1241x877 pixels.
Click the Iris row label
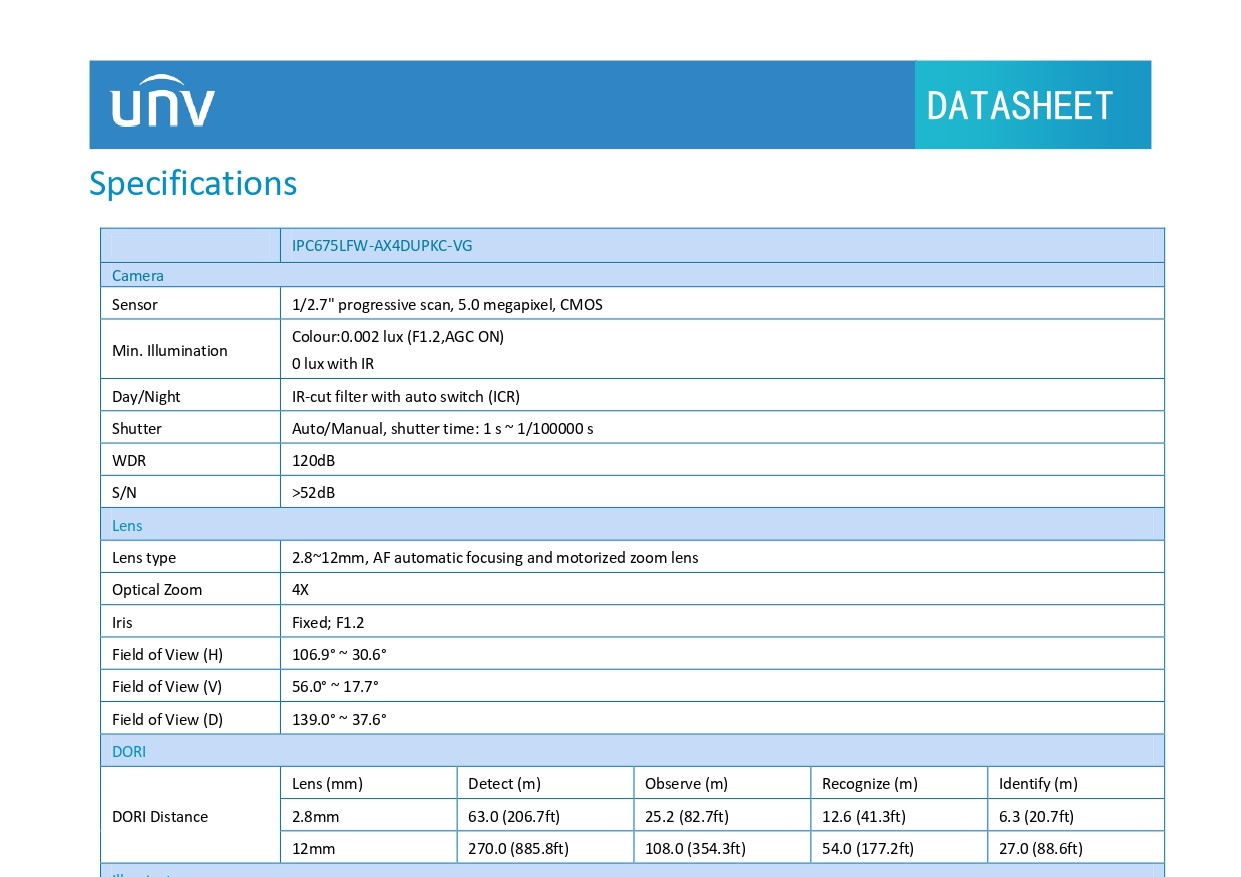pos(122,622)
